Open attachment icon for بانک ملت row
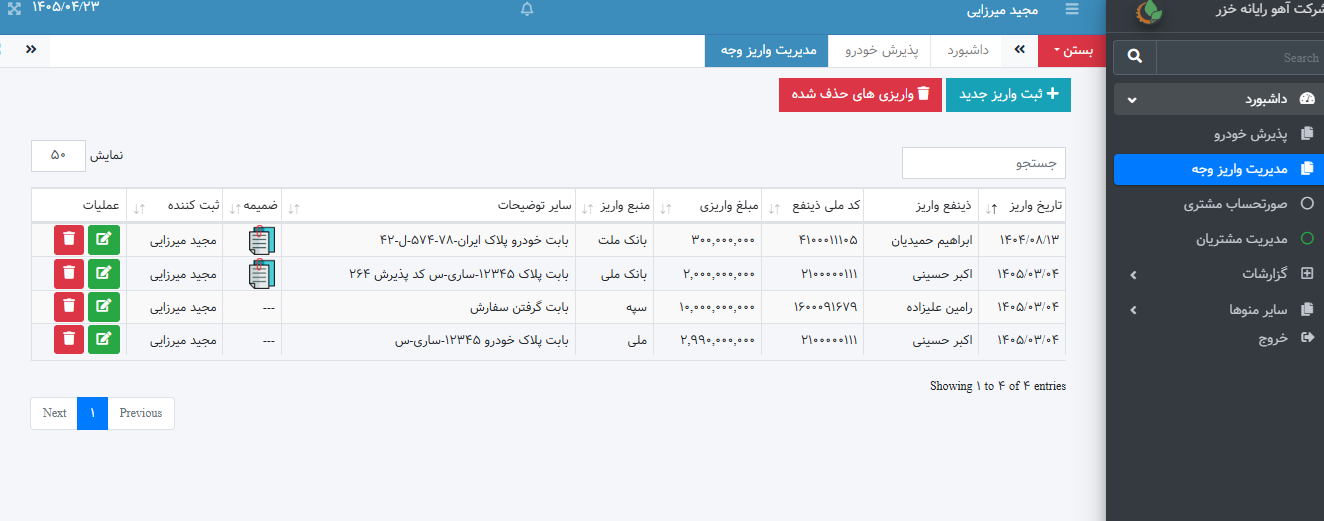Viewport: 1324px width, 521px height. click(x=261, y=240)
